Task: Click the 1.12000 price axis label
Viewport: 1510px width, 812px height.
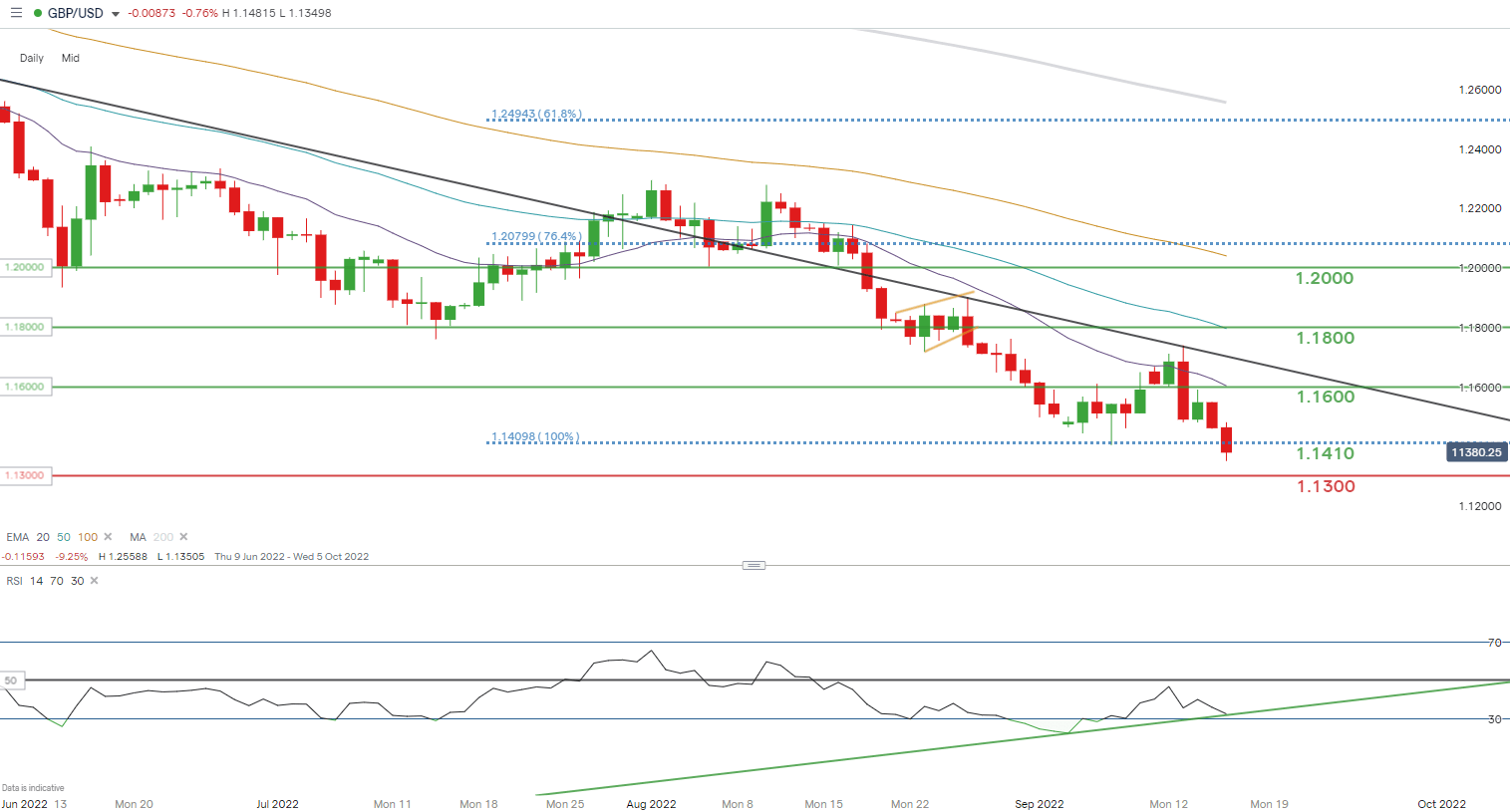Action: pyautogui.click(x=1480, y=506)
